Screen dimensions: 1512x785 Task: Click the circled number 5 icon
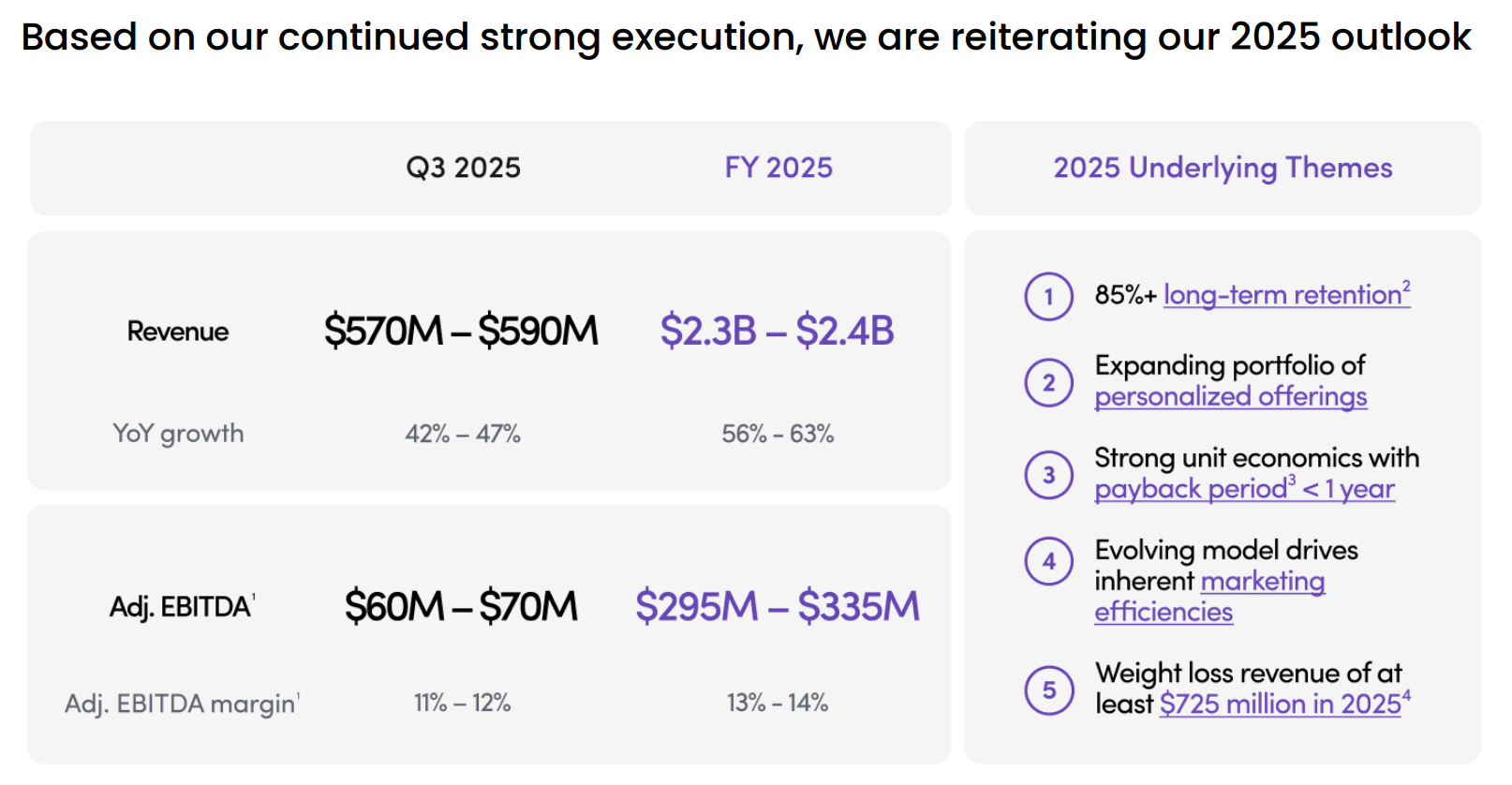[1048, 690]
